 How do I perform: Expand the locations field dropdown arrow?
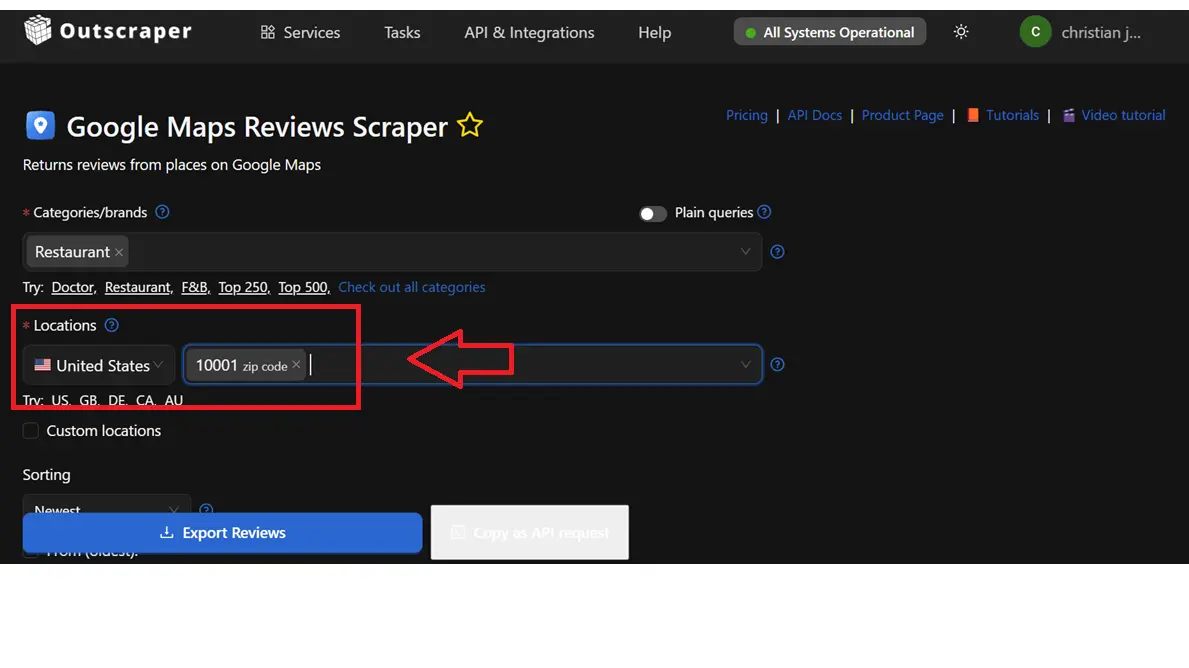(745, 365)
